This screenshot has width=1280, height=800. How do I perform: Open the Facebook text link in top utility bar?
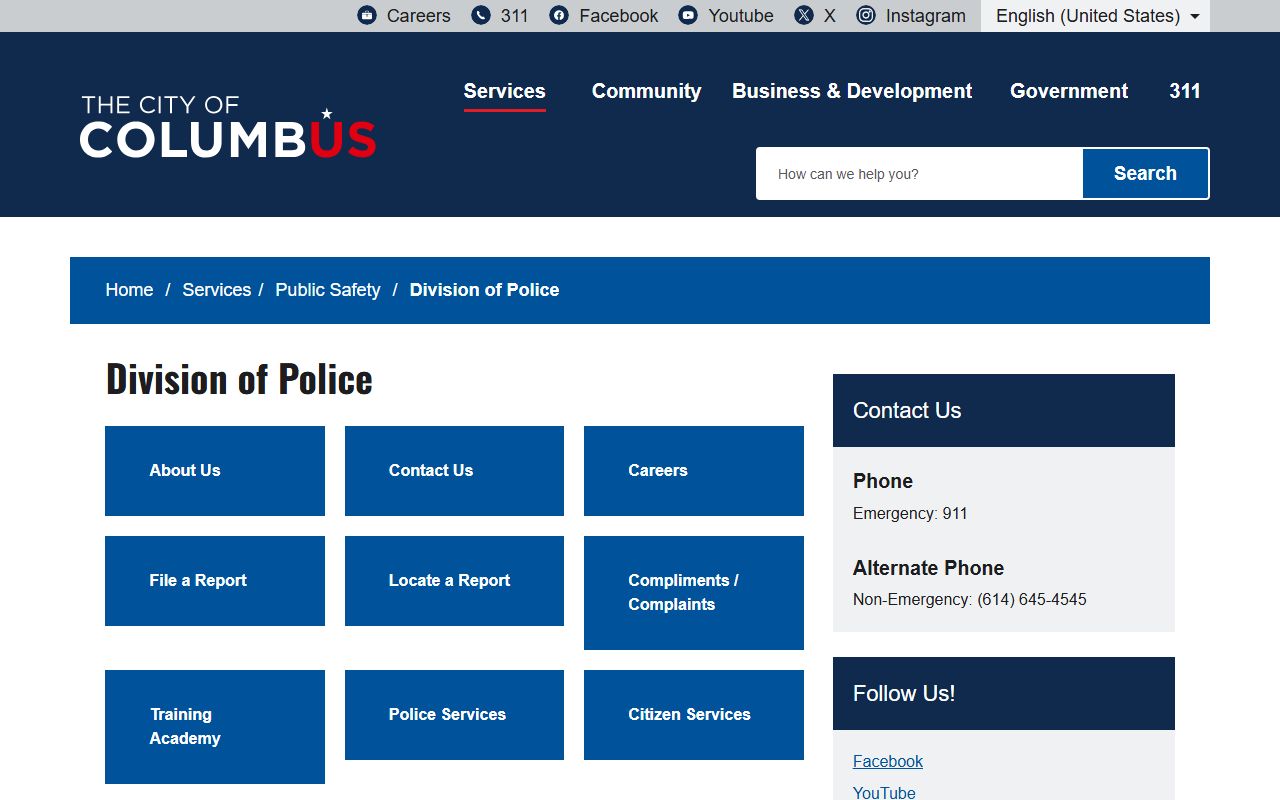point(619,16)
